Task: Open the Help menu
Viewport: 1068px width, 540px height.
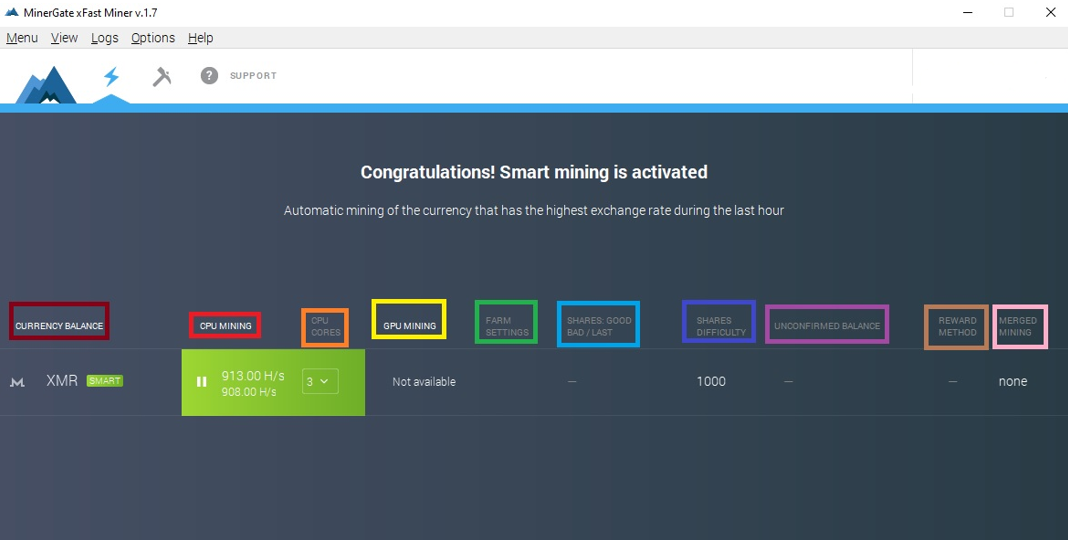Action: coord(201,38)
